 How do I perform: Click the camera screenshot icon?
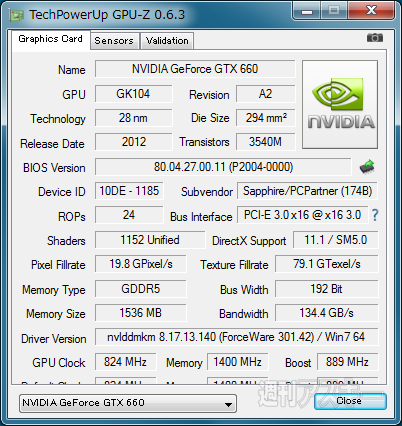(375, 38)
